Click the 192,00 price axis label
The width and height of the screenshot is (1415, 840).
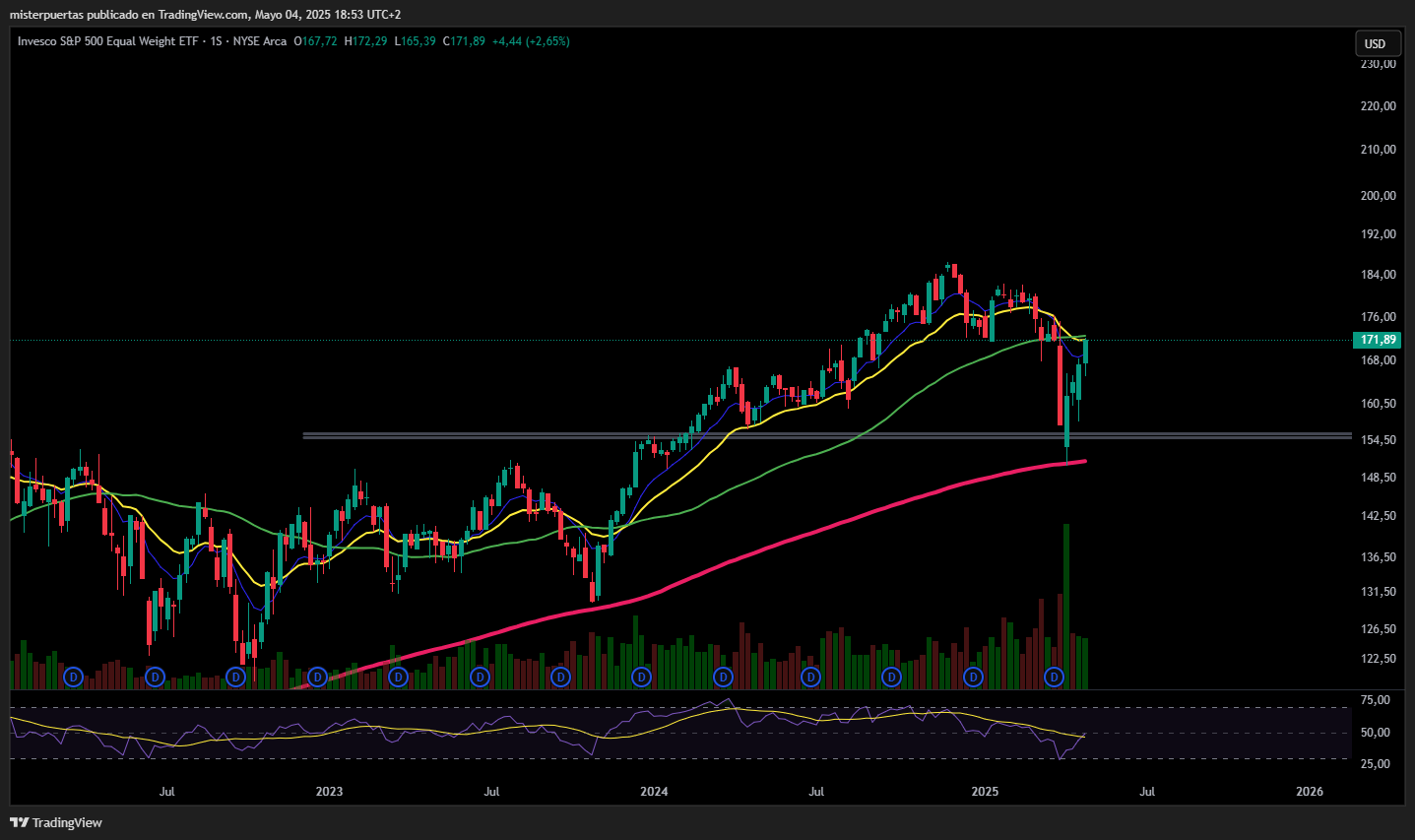point(1378,234)
